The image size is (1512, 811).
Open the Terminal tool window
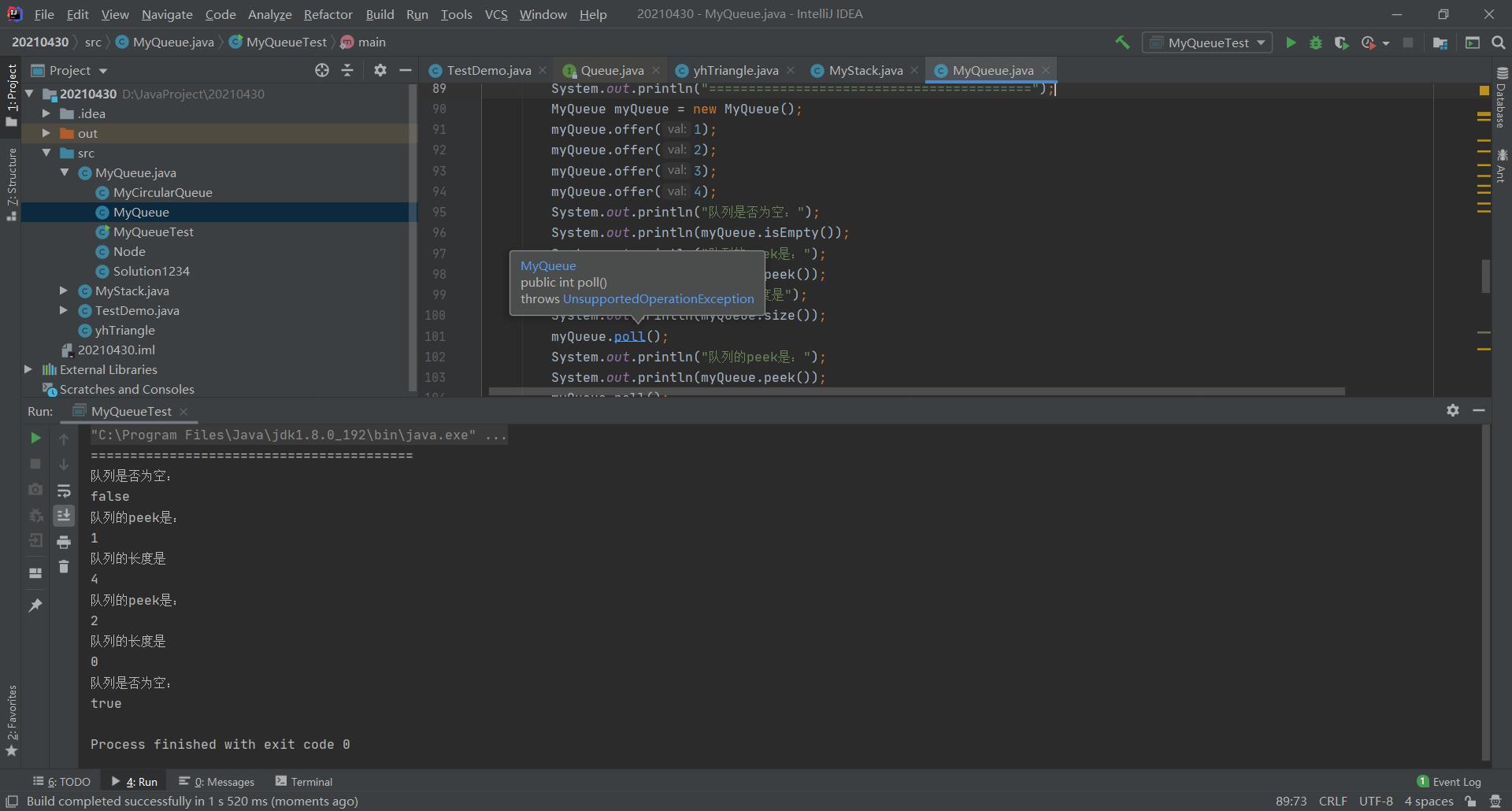coord(304,781)
